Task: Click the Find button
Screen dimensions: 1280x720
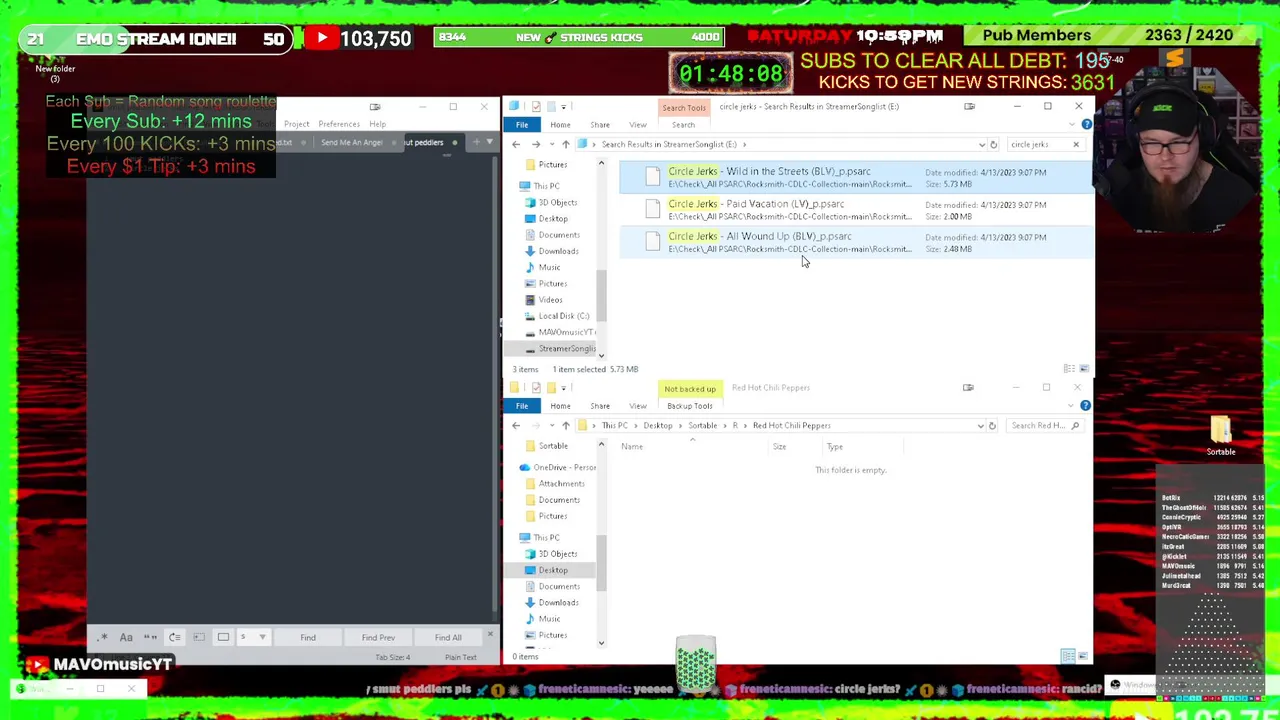Action: click(308, 637)
